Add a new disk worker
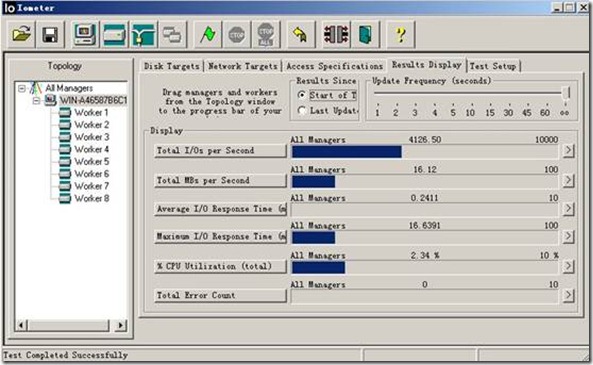This screenshot has height=365, width=593. pyautogui.click(x=114, y=35)
